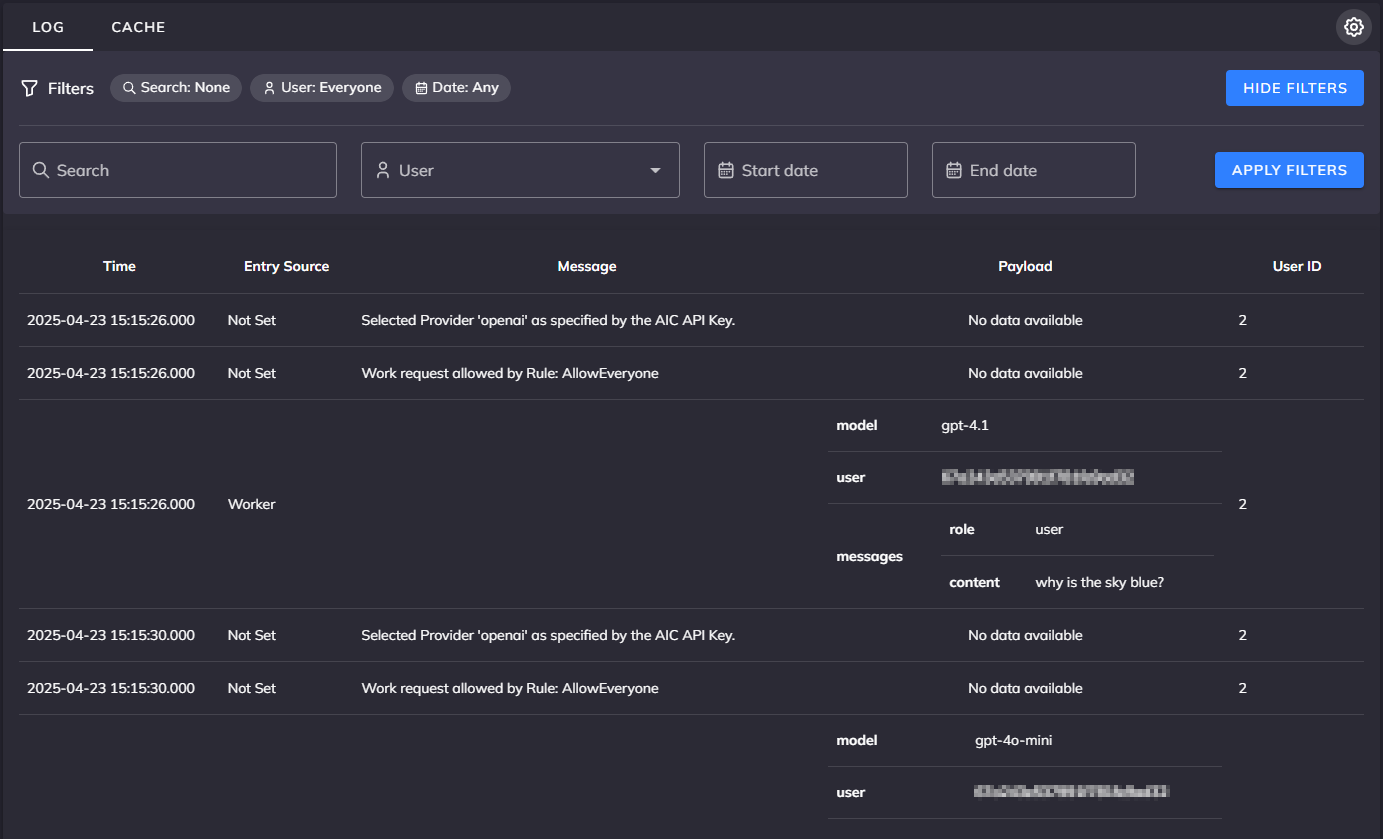1383x839 pixels.
Task: Click the Time column header
Action: tap(119, 266)
